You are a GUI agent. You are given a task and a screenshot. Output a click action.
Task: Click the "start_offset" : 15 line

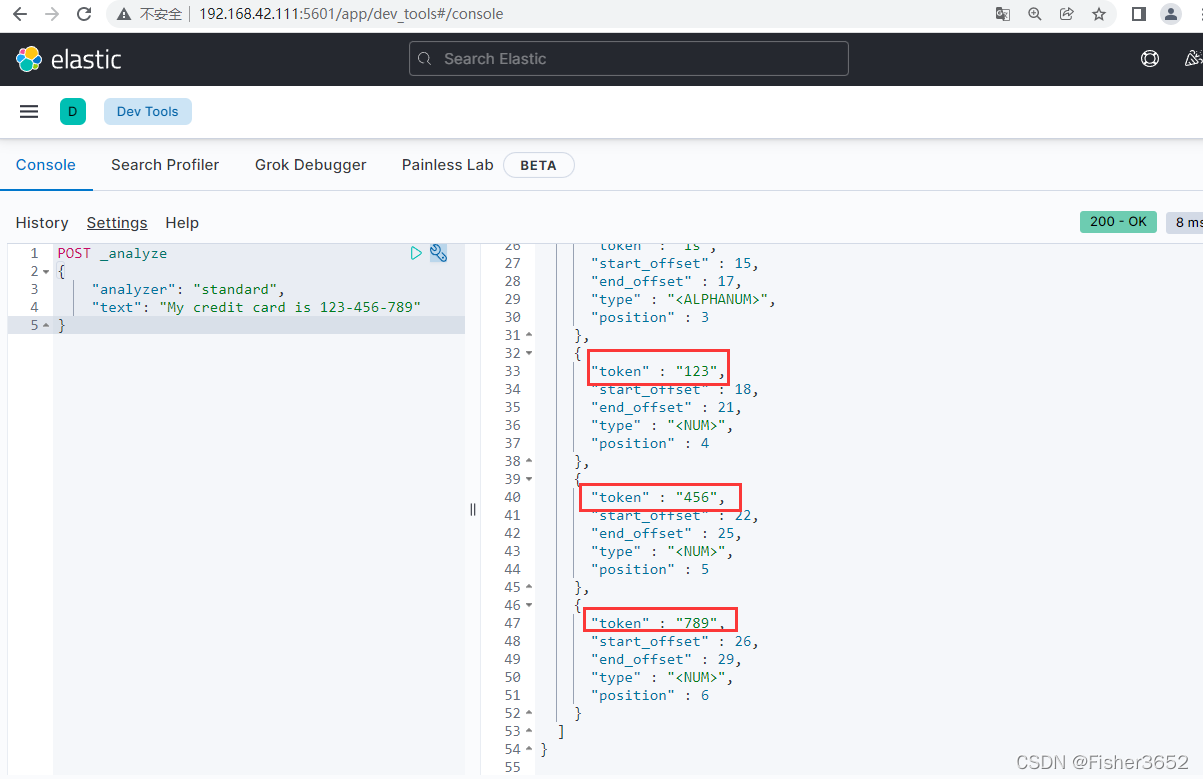[x=674, y=263]
